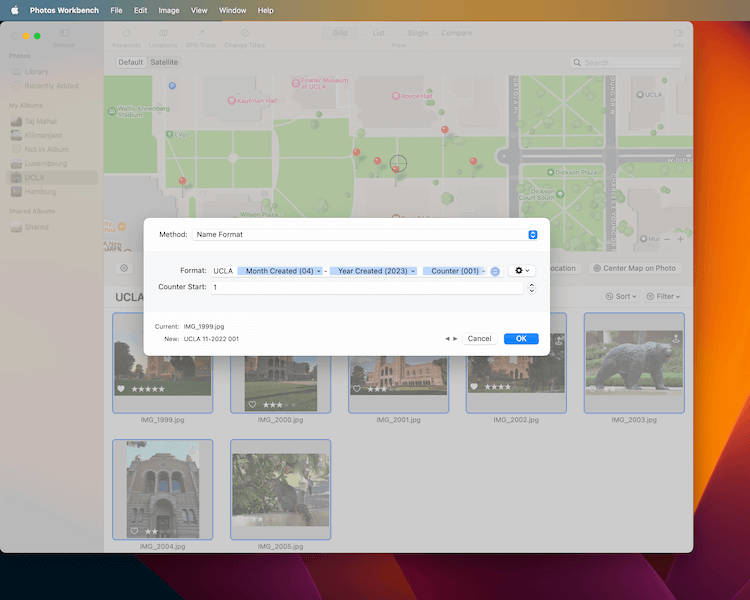The width and height of the screenshot is (750, 600).
Task: Show next photo preview arrow
Action: pos(455,339)
